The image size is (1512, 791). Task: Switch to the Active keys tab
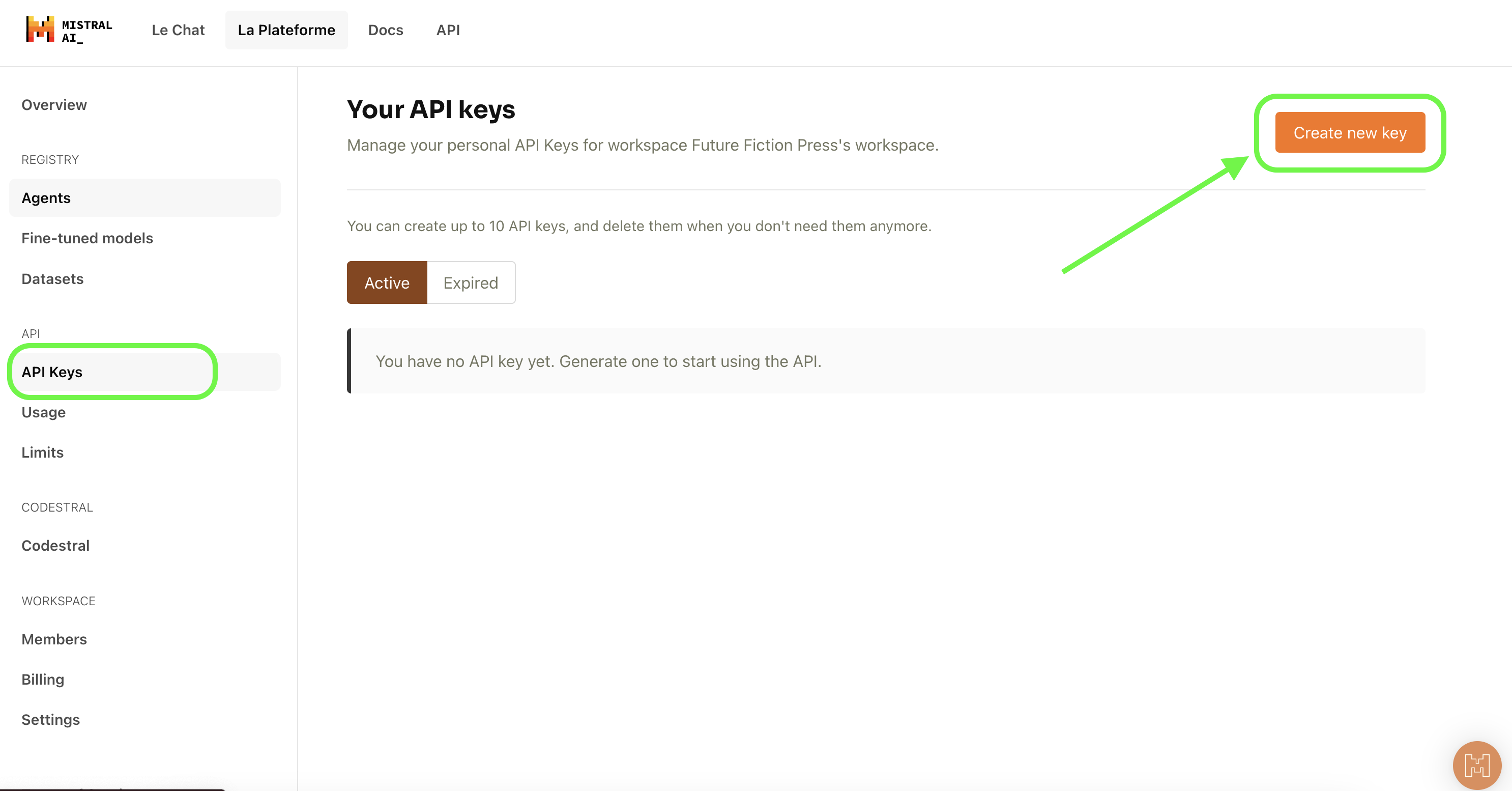click(387, 282)
